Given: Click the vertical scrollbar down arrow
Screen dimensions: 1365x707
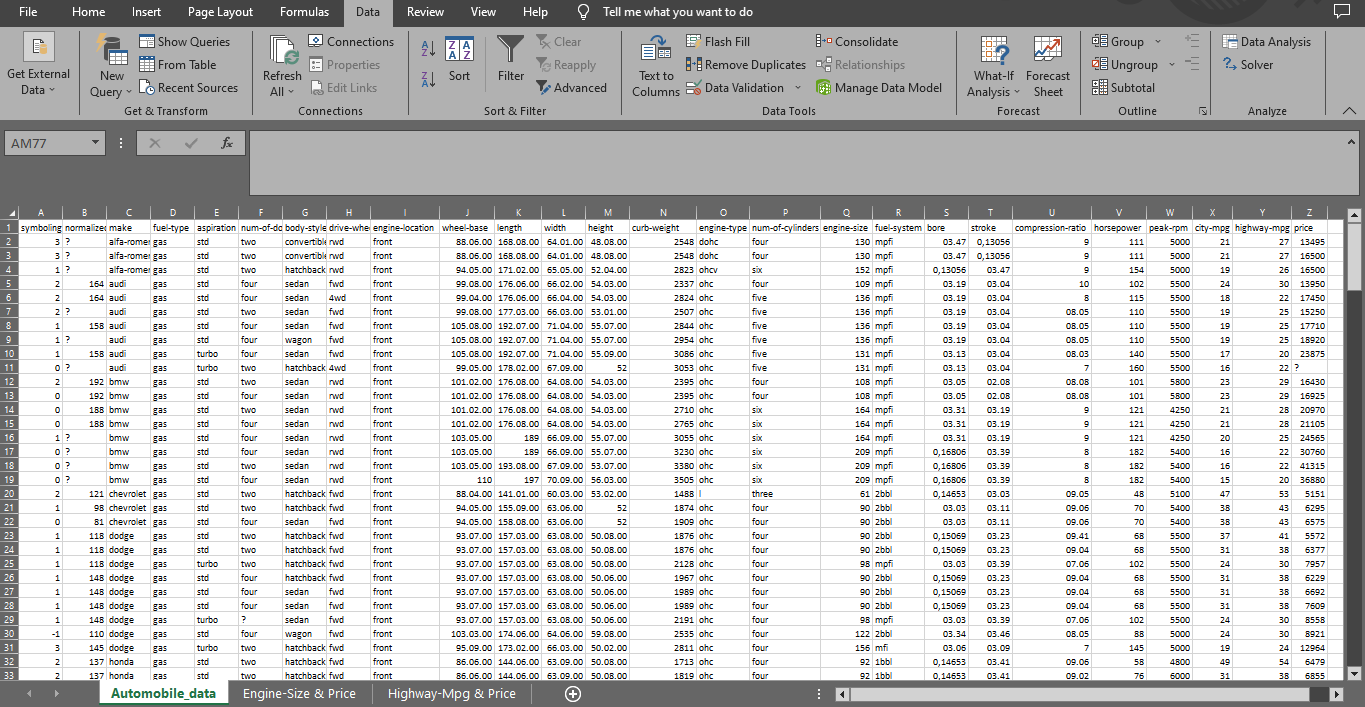Looking at the screenshot, I should 1355,673.
